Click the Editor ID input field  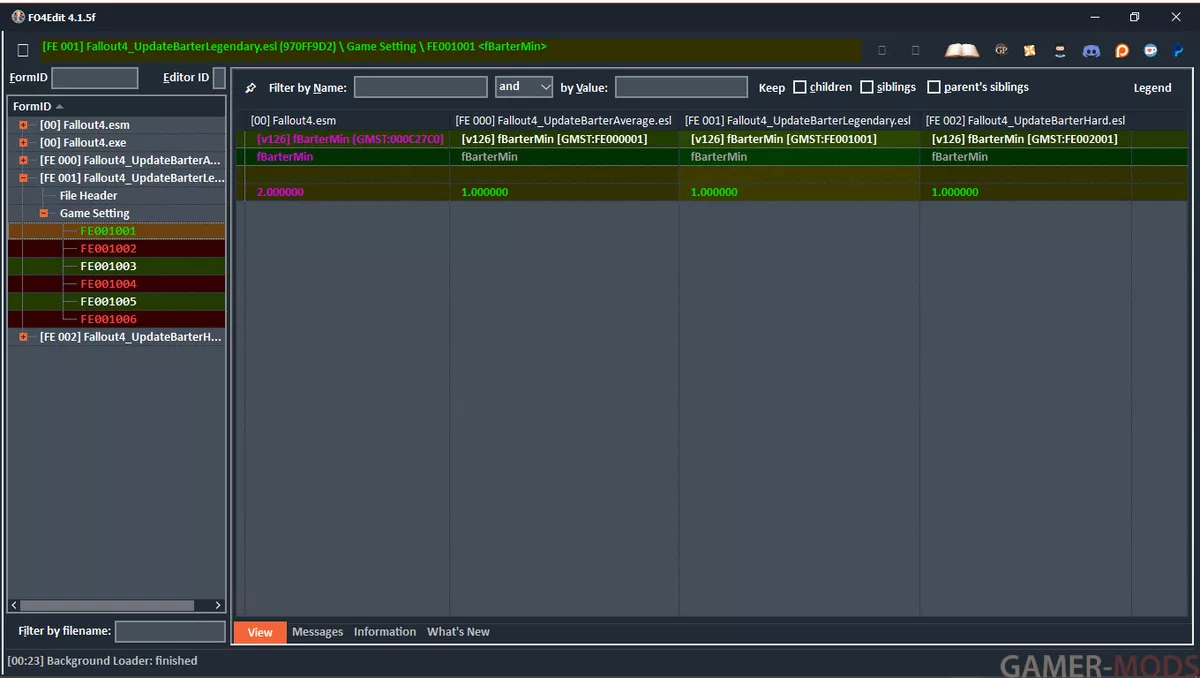(x=219, y=78)
